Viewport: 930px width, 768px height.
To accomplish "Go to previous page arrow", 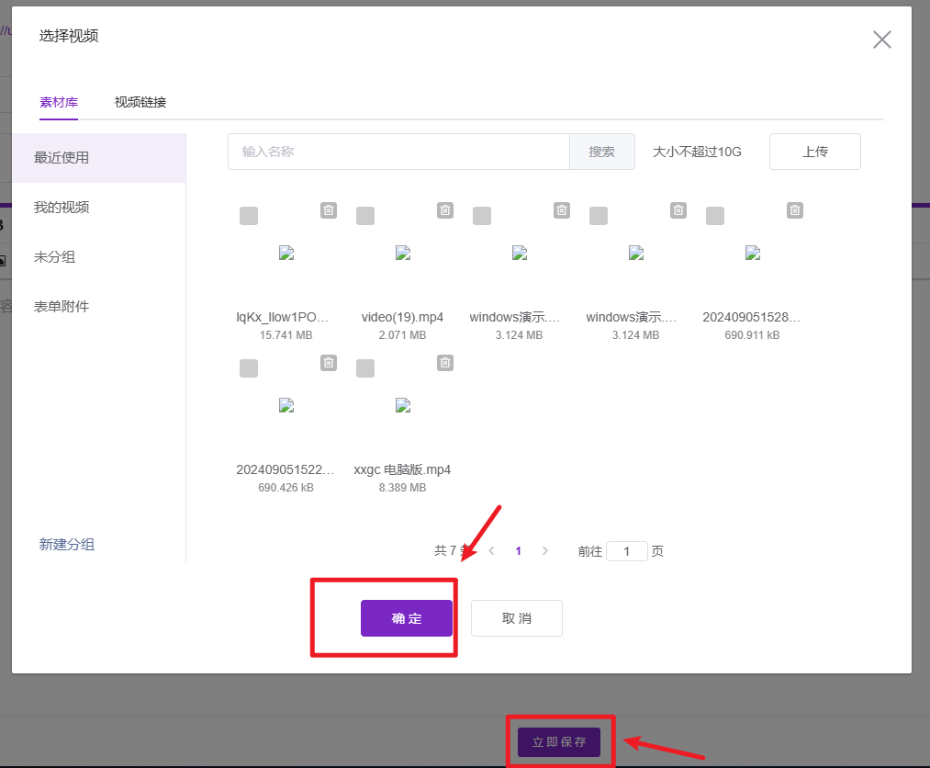I will [492, 551].
